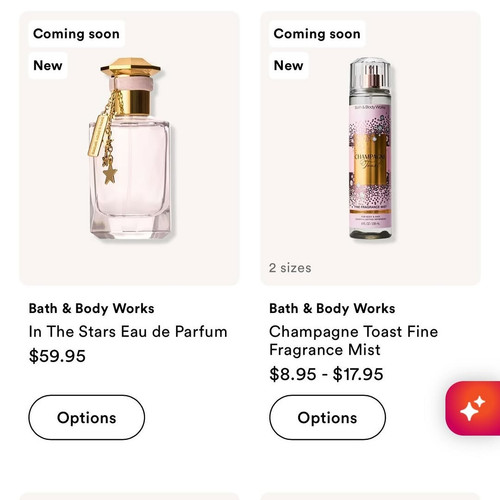Open Champagne Toast Fine Fragrance Mist title

coord(353,341)
